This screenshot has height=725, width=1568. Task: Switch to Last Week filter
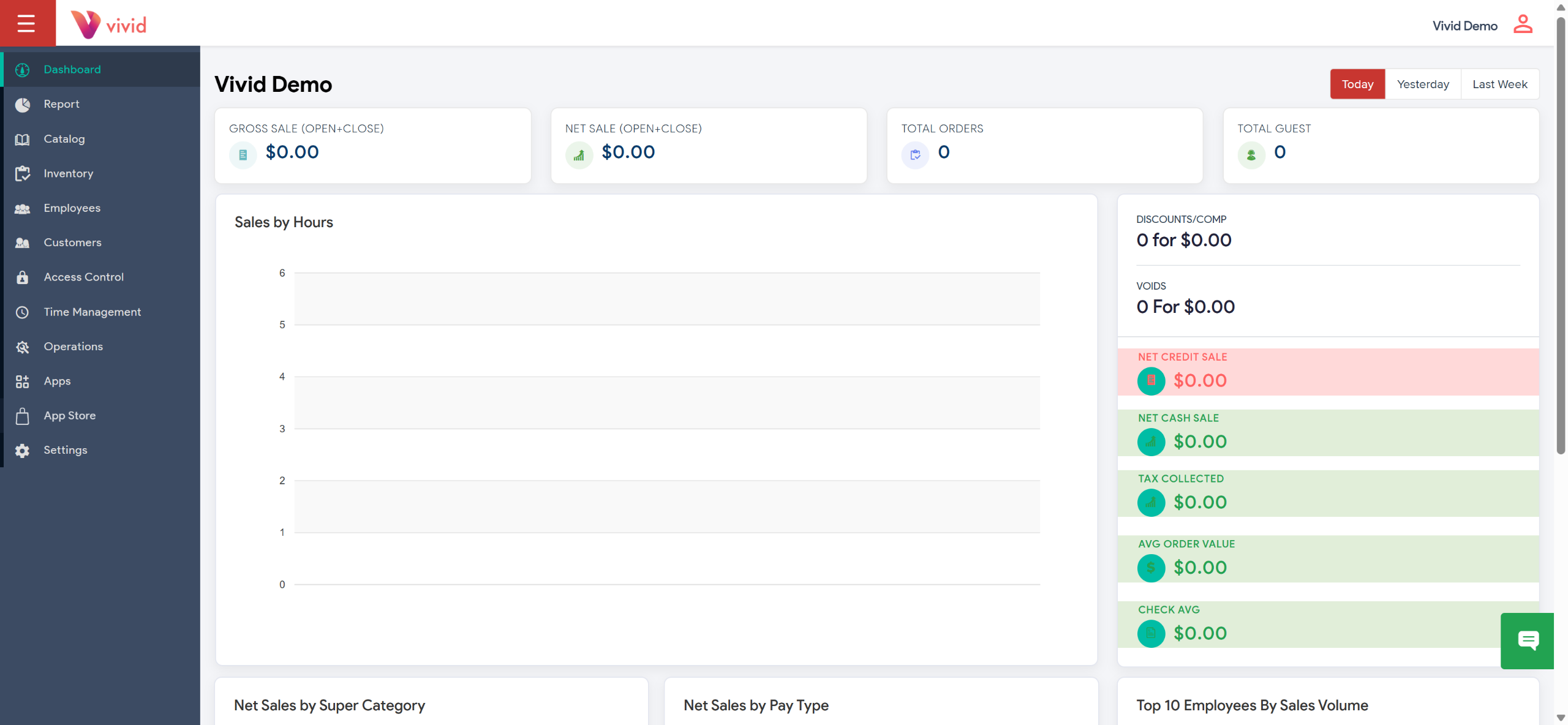click(x=1499, y=85)
